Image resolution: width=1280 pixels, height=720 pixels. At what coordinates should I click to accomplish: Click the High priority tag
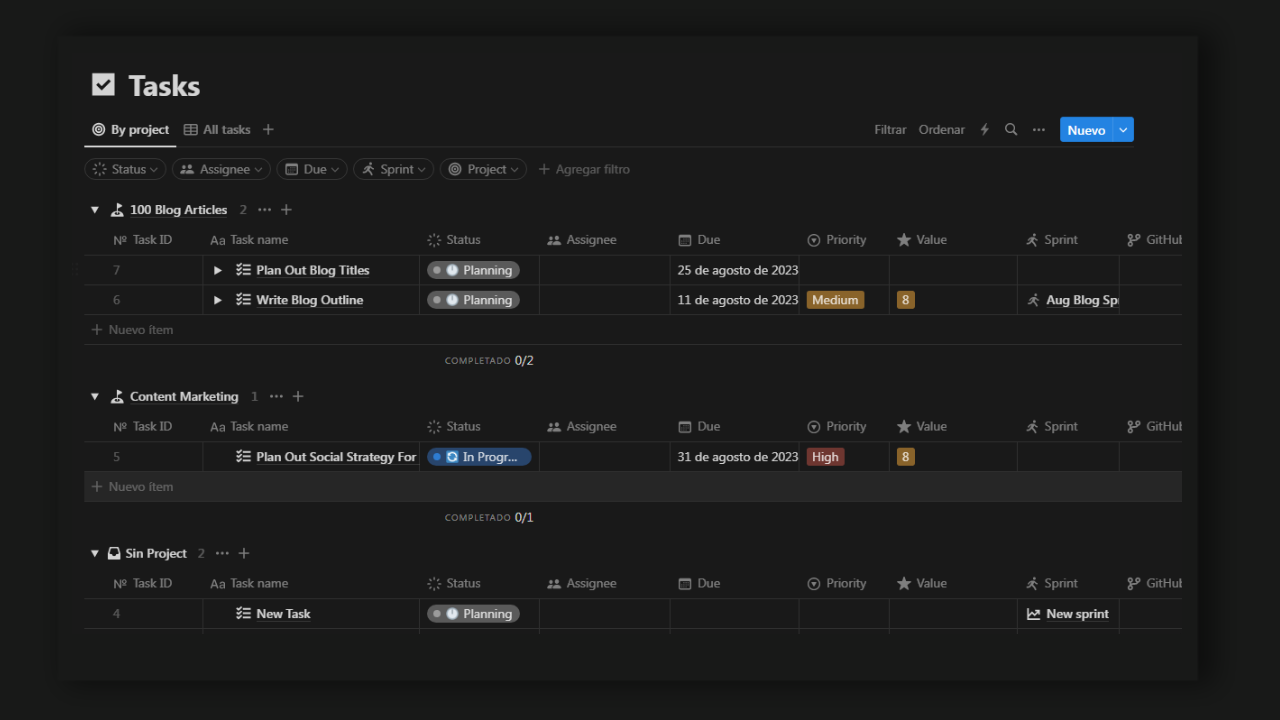tap(825, 457)
